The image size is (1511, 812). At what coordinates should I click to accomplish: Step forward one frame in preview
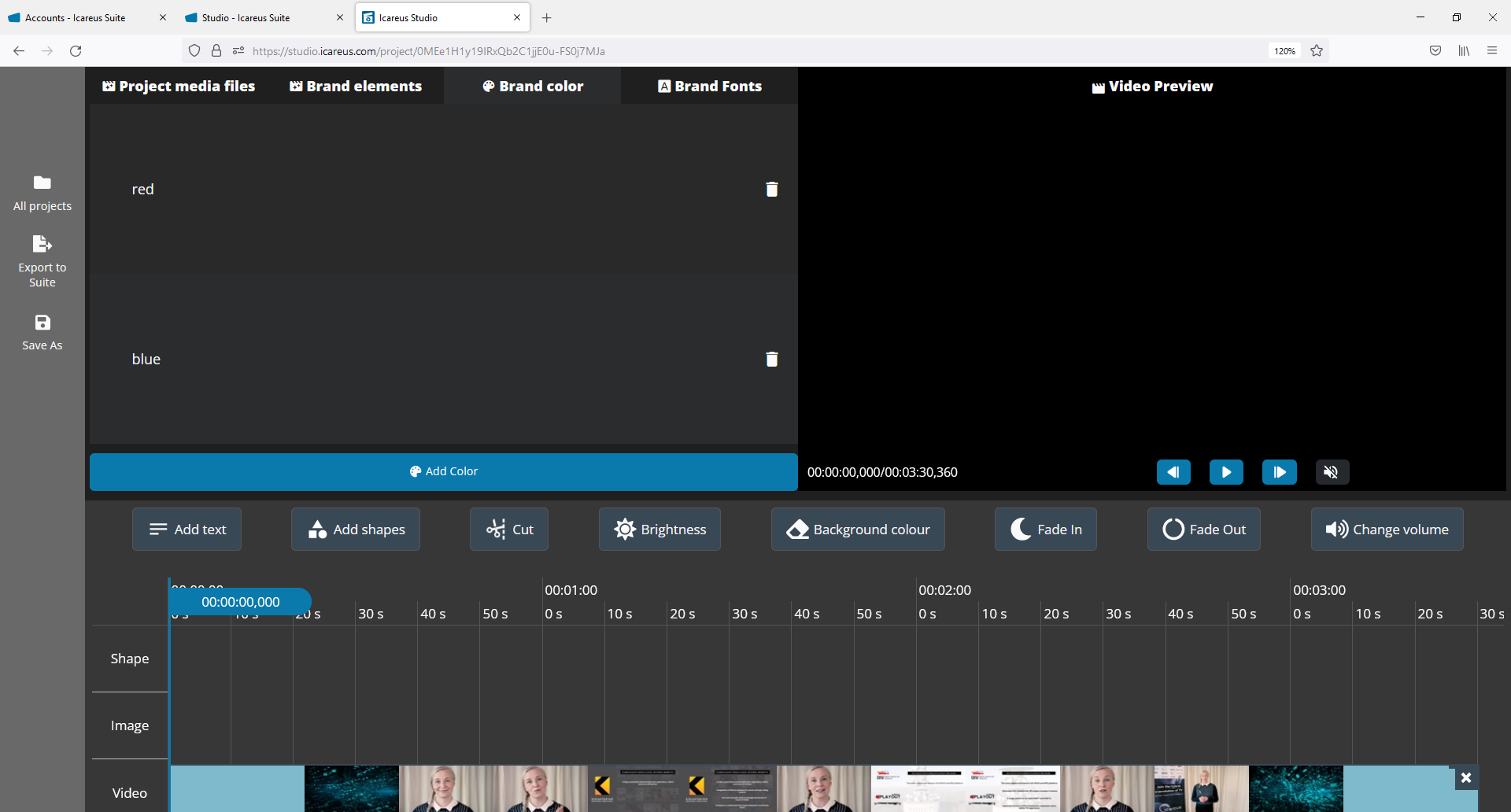point(1279,472)
